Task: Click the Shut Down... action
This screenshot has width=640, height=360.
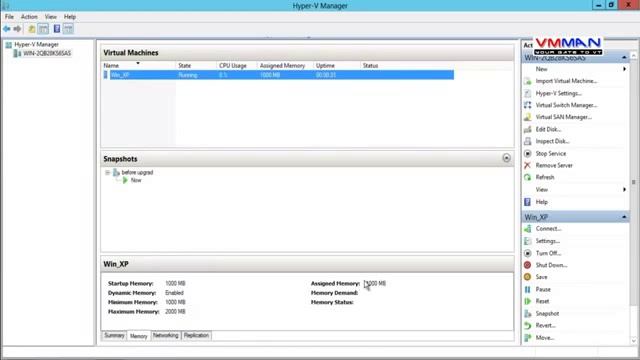Action: click(x=551, y=265)
